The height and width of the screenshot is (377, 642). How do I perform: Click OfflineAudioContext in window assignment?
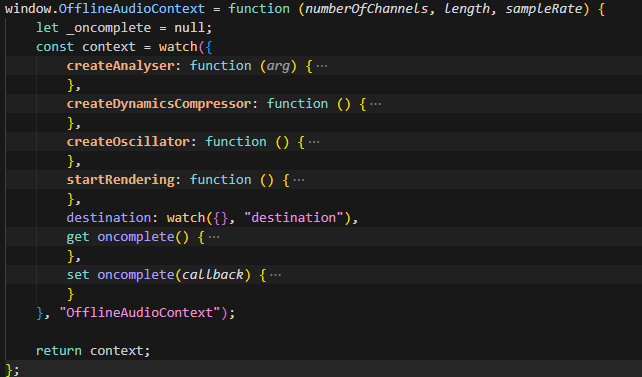coord(132,9)
